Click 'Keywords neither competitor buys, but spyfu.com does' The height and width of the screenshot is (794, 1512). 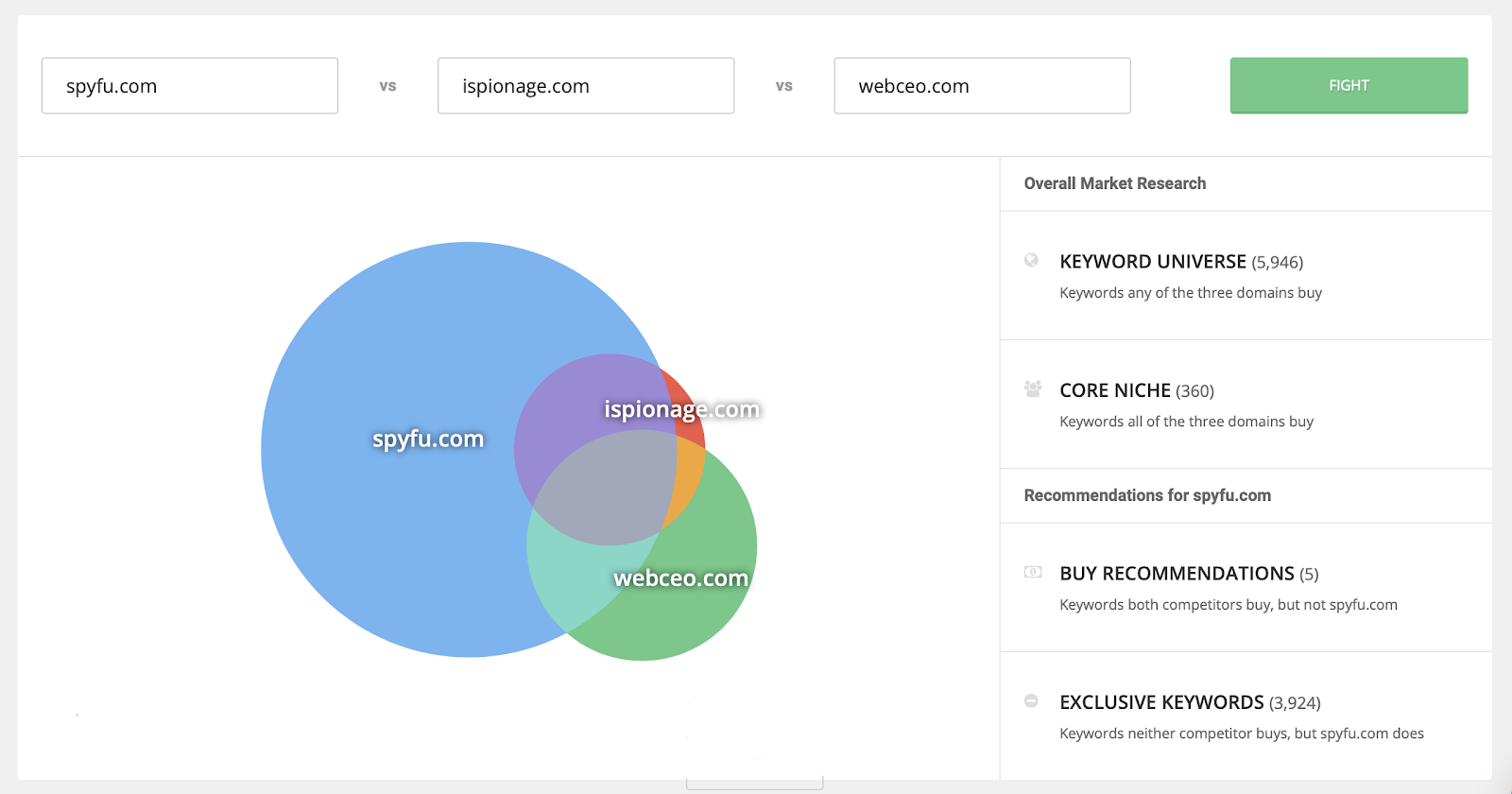coord(1242,734)
